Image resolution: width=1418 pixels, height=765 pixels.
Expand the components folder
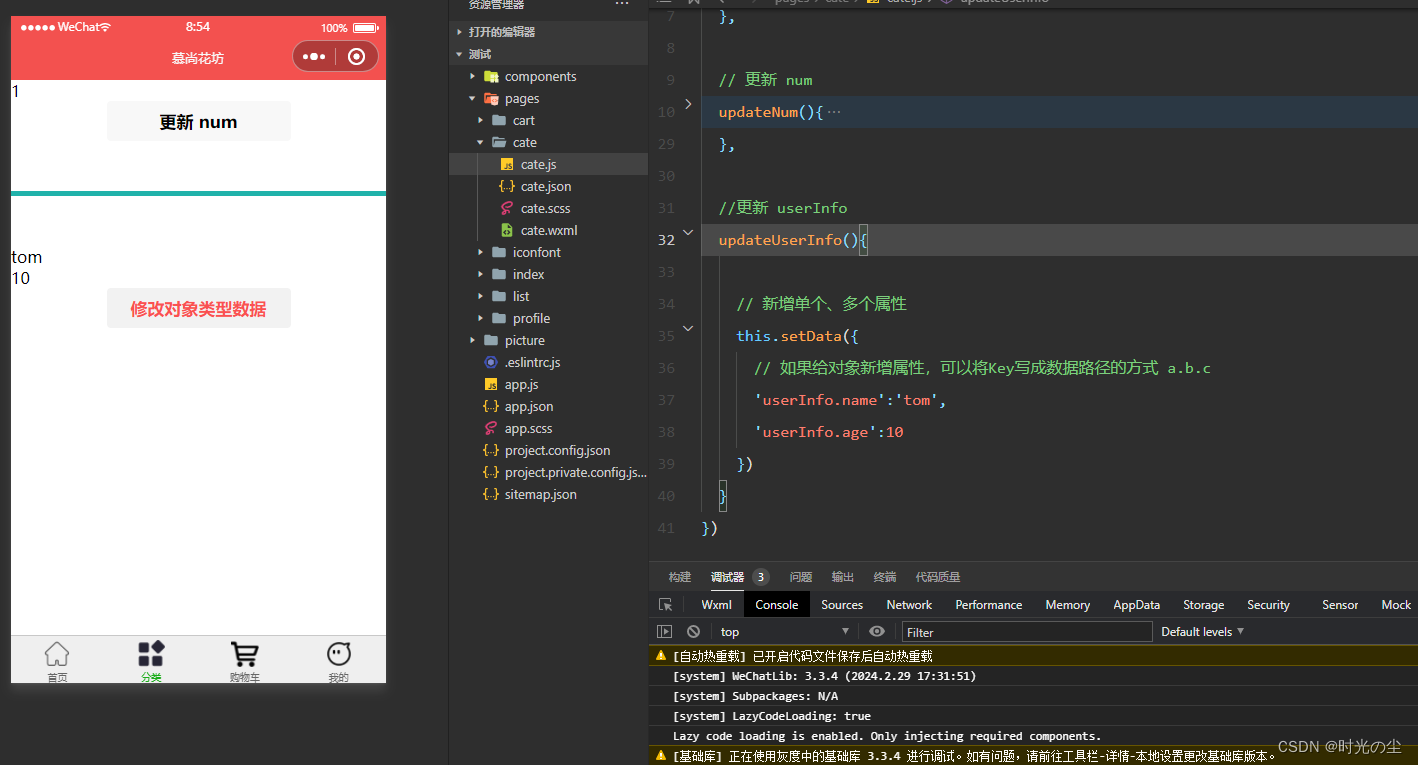click(548, 76)
